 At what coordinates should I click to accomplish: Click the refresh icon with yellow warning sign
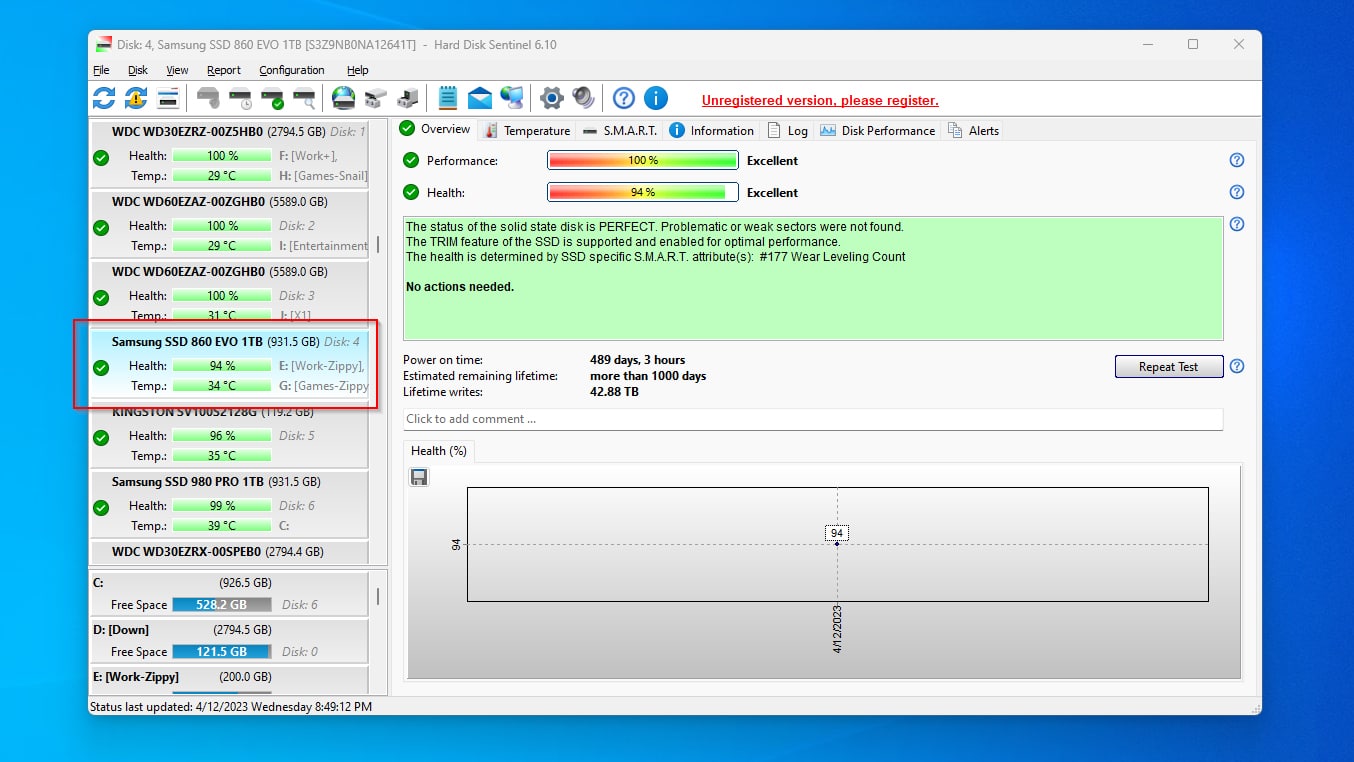coord(136,98)
